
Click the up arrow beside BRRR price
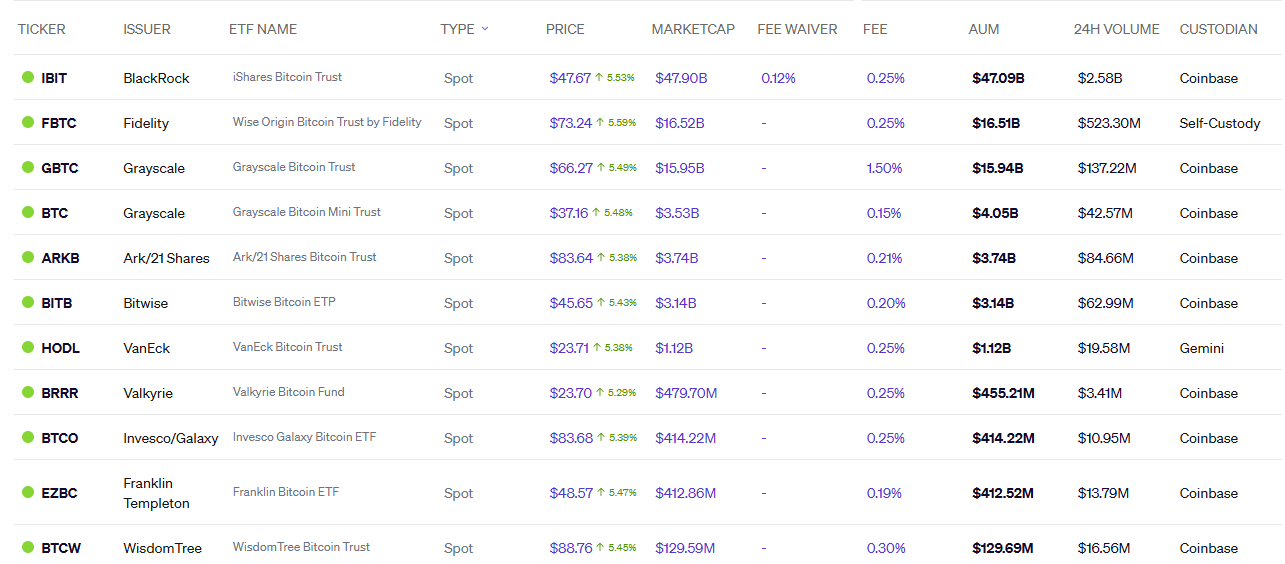pos(600,393)
